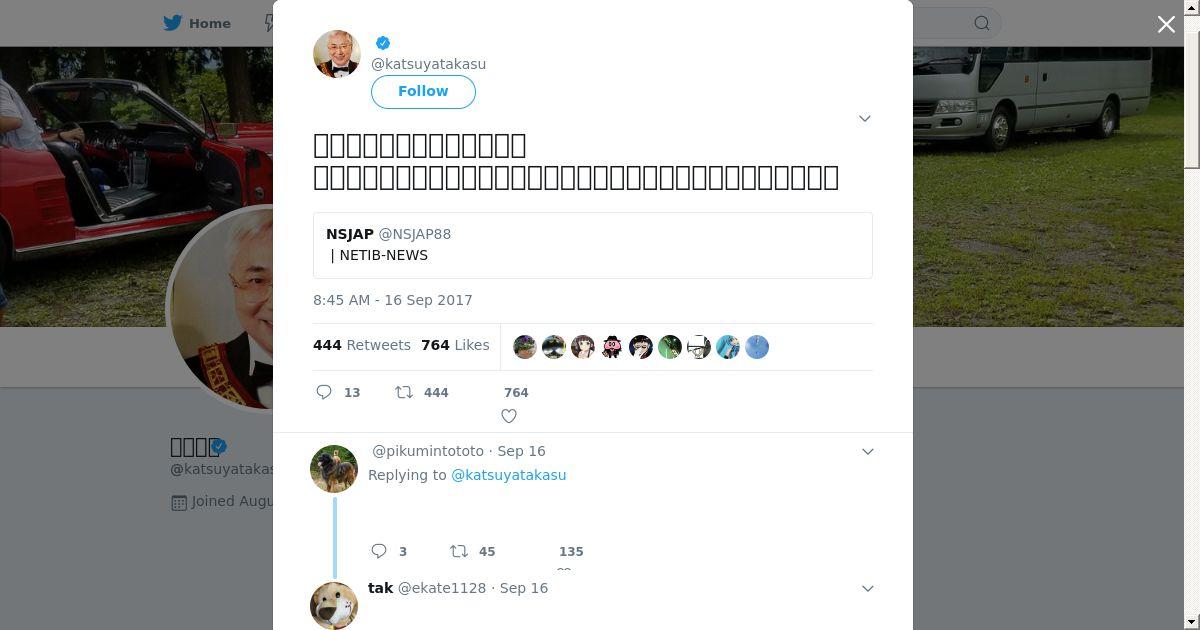
Task: Expand the main tweet options chevron
Action: point(865,118)
